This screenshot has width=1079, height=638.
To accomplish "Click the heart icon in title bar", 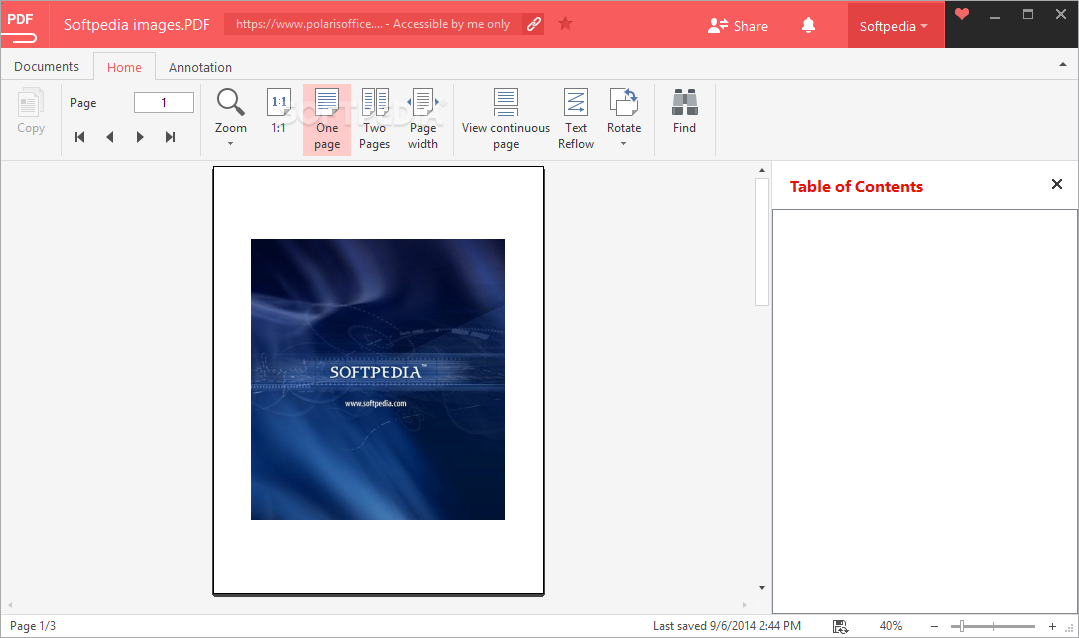I will pyautogui.click(x=962, y=14).
